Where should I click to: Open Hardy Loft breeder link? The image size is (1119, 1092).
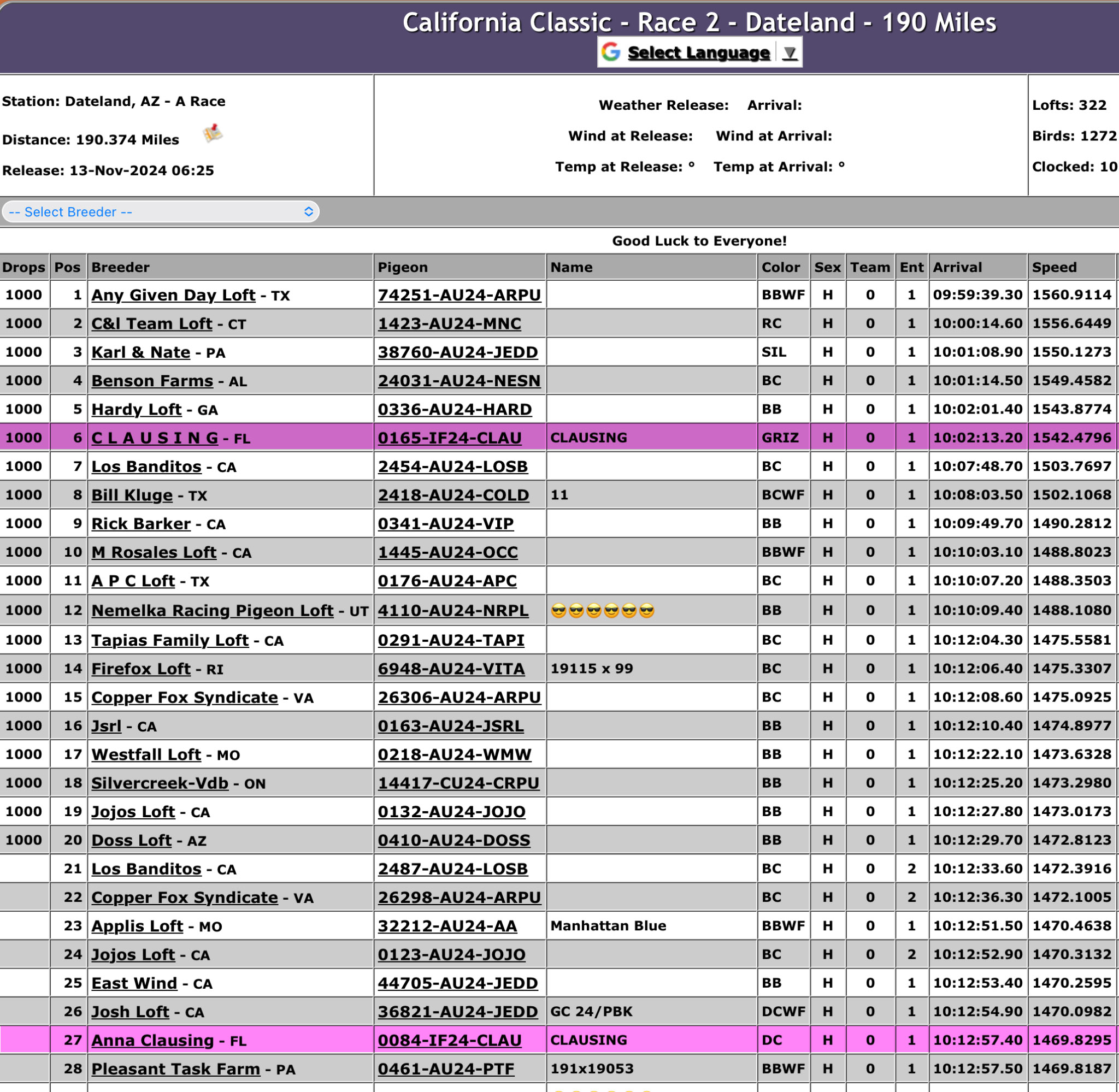tap(137, 410)
